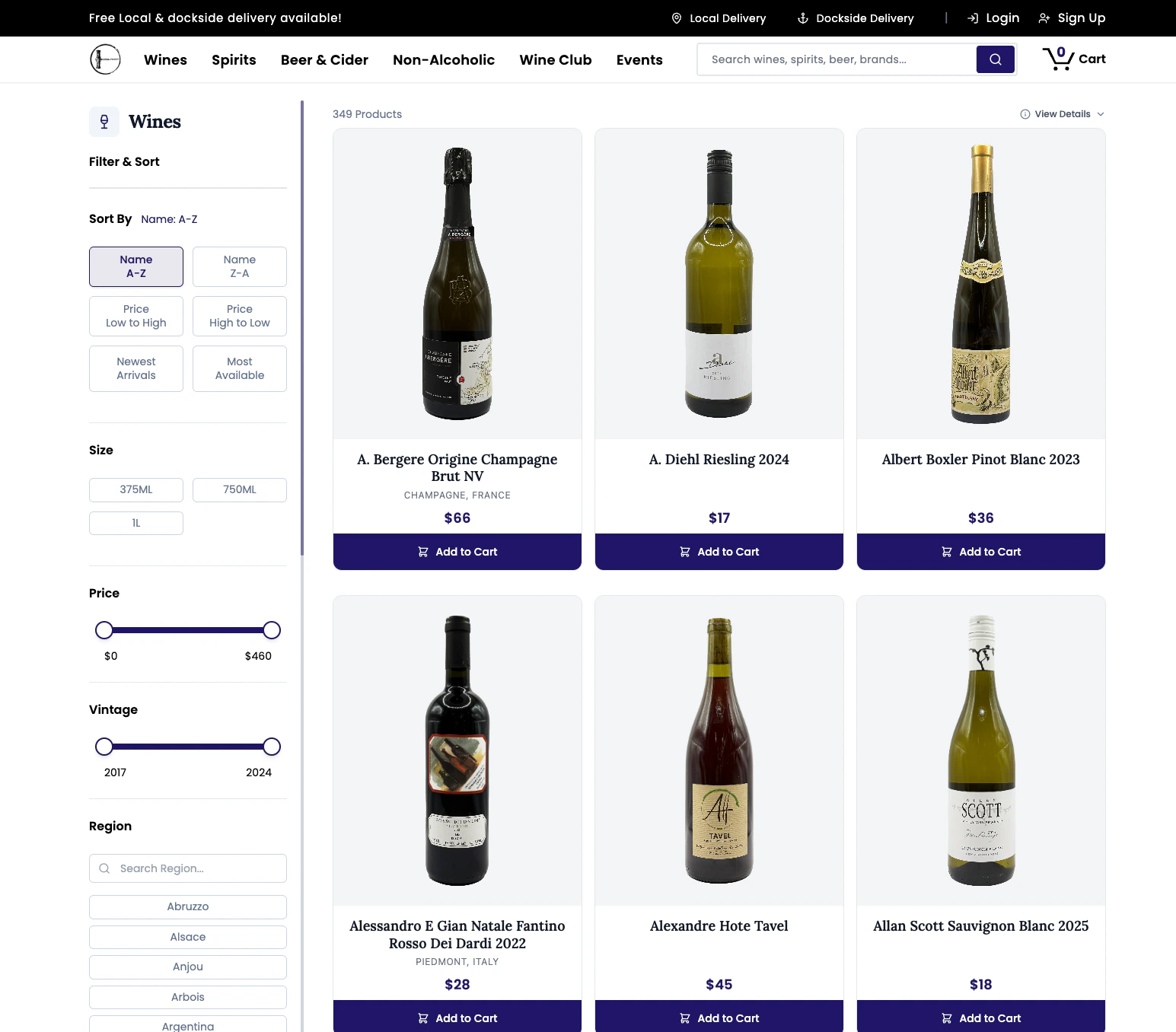The image size is (1176, 1032).
Task: Sort by Newest Arrivals
Action: click(x=136, y=368)
